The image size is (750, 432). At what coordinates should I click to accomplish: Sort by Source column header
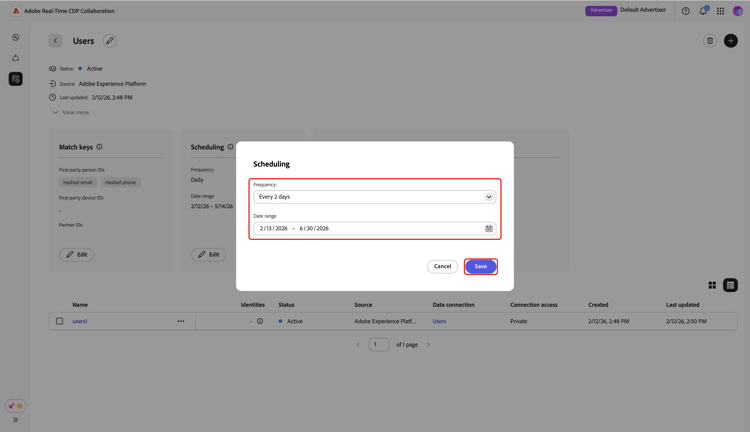tap(363, 305)
